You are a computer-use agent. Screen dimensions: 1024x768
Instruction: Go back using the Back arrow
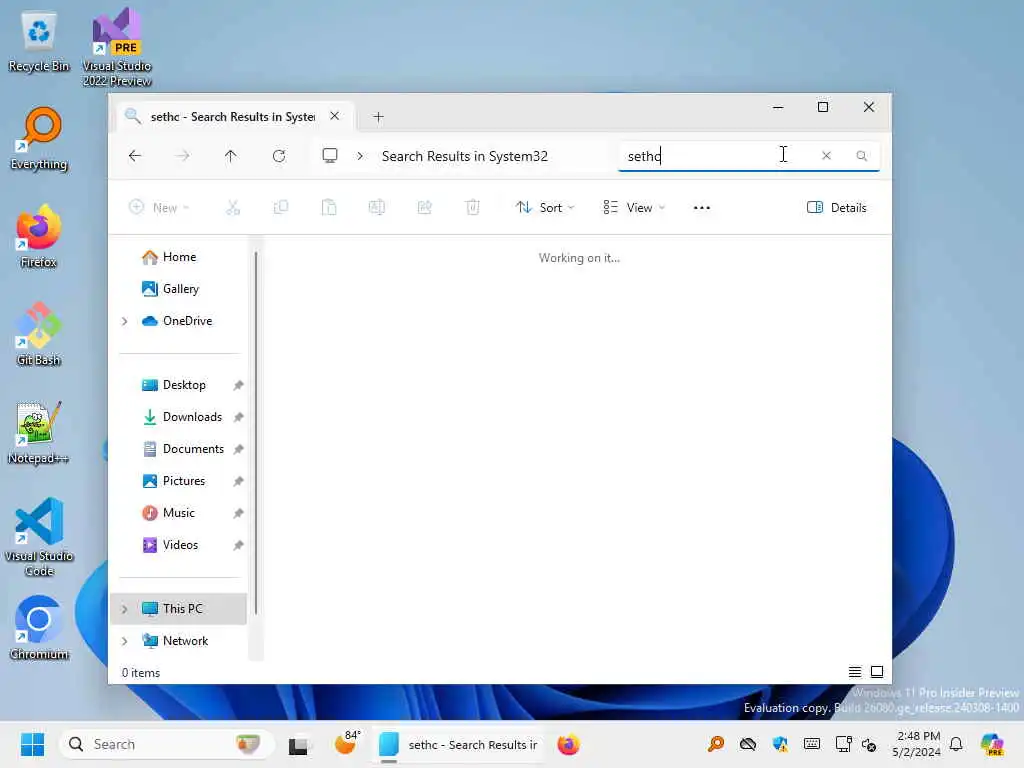[135, 156]
